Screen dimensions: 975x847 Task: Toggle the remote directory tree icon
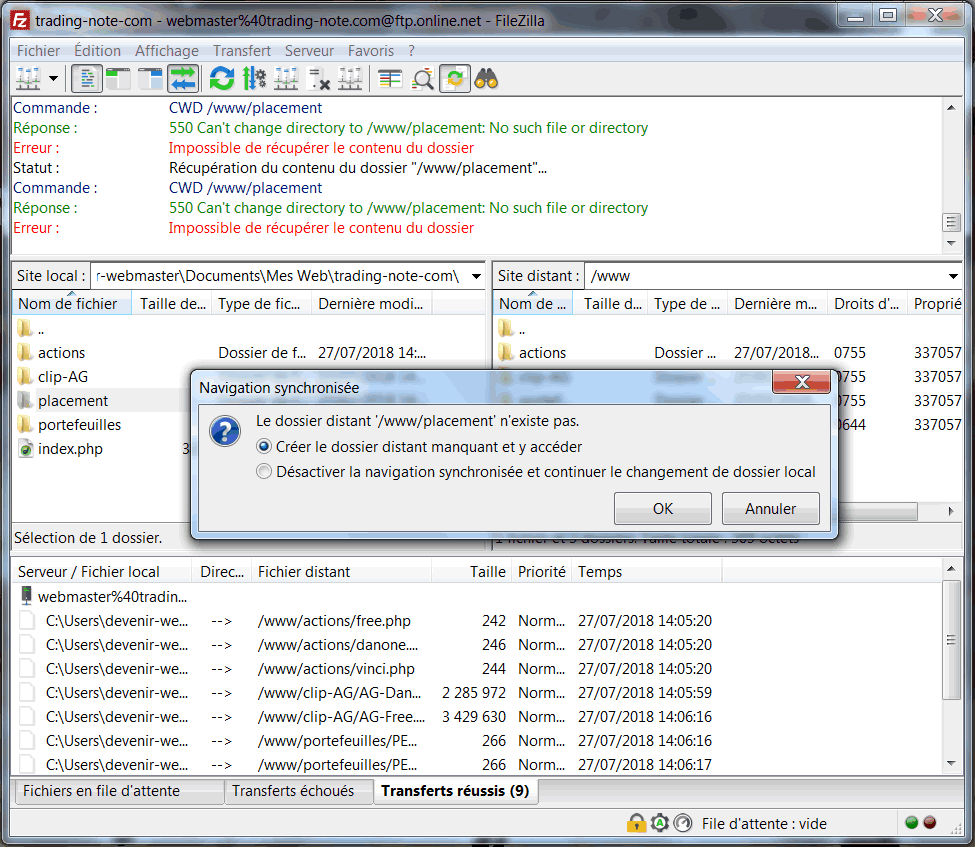coord(150,79)
